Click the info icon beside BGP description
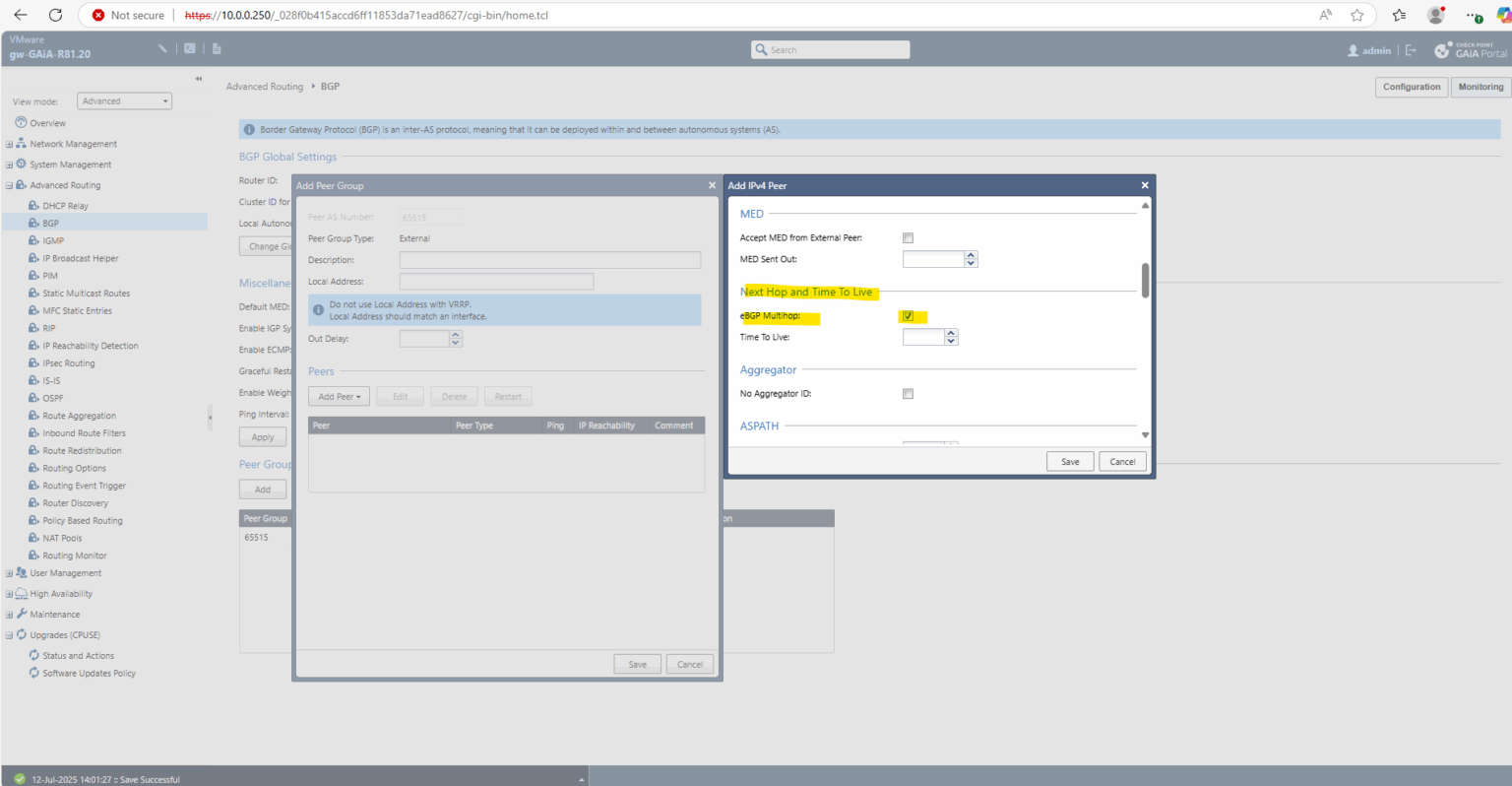The image size is (1512, 786). (x=249, y=129)
